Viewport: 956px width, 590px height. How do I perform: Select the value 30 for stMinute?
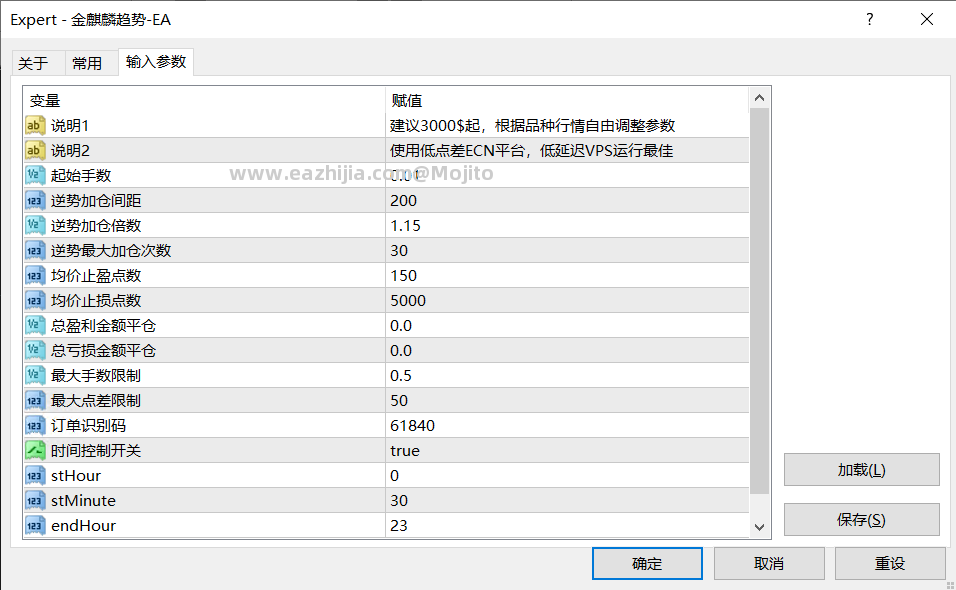(399, 500)
